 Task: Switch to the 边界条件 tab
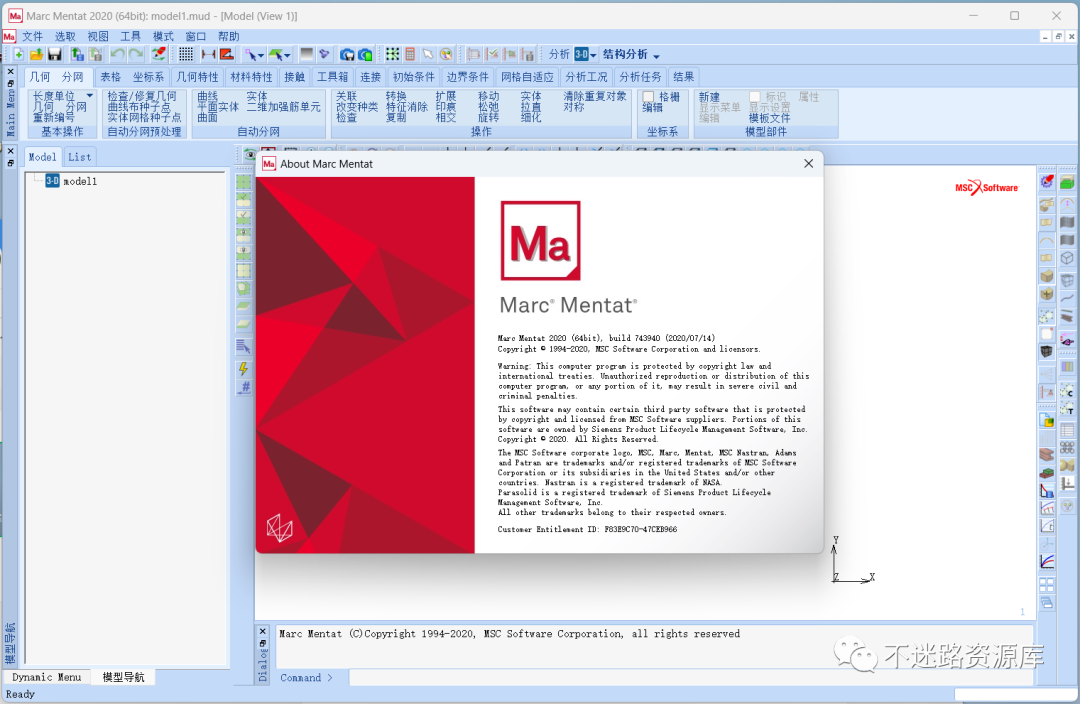468,77
